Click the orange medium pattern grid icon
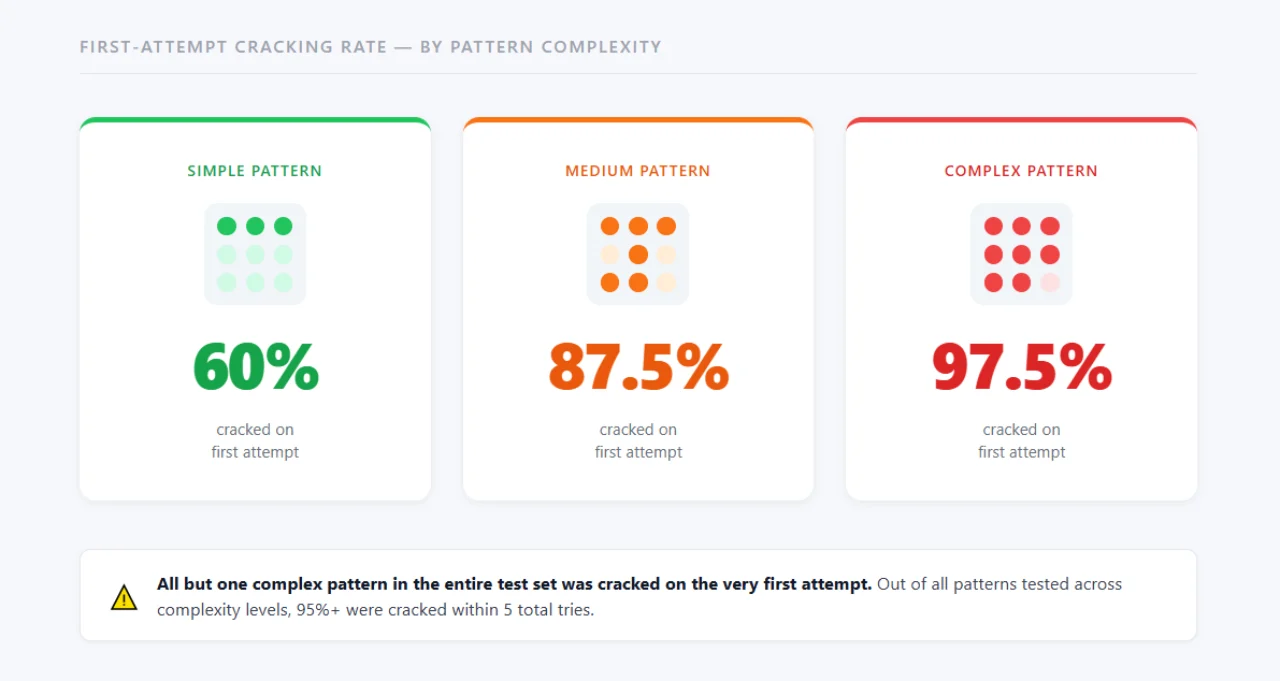 638,254
